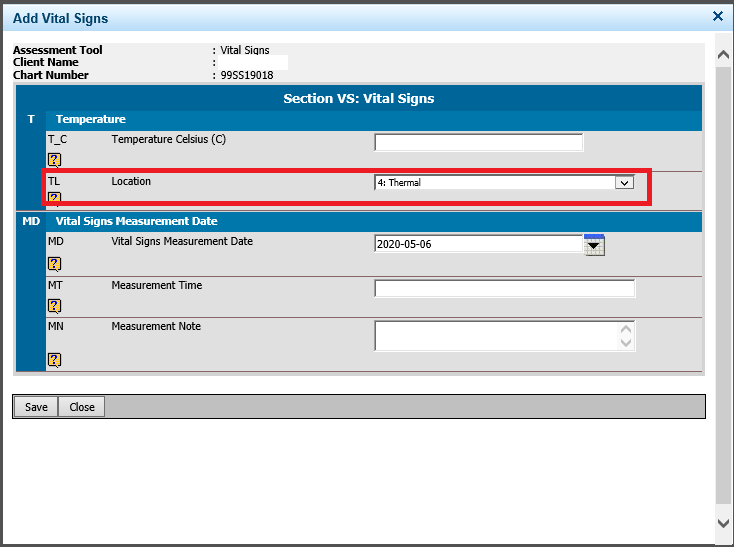Click help icon under MT Measurement Time
The height and width of the screenshot is (547, 734).
(x=54, y=305)
